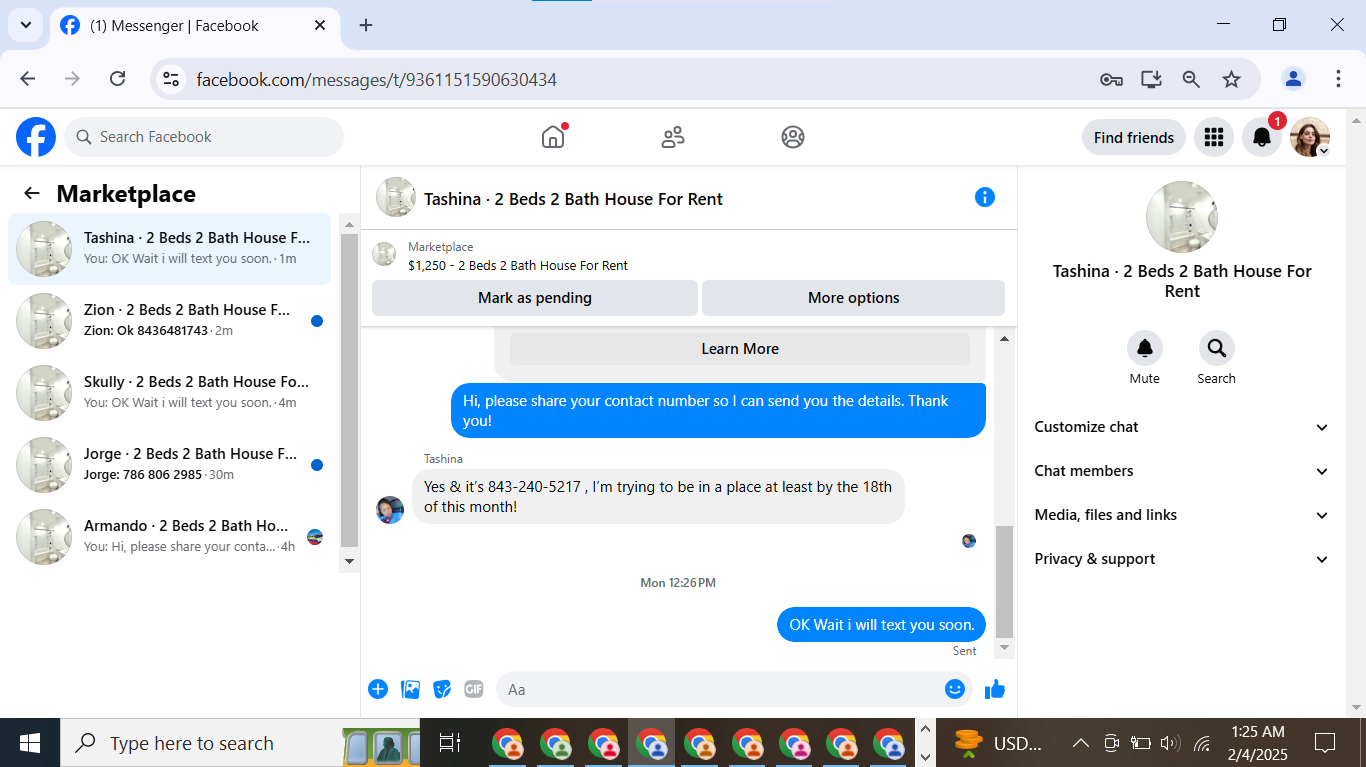Open the browser zoom magnifier icon
The height and width of the screenshot is (767, 1366).
(x=1191, y=79)
